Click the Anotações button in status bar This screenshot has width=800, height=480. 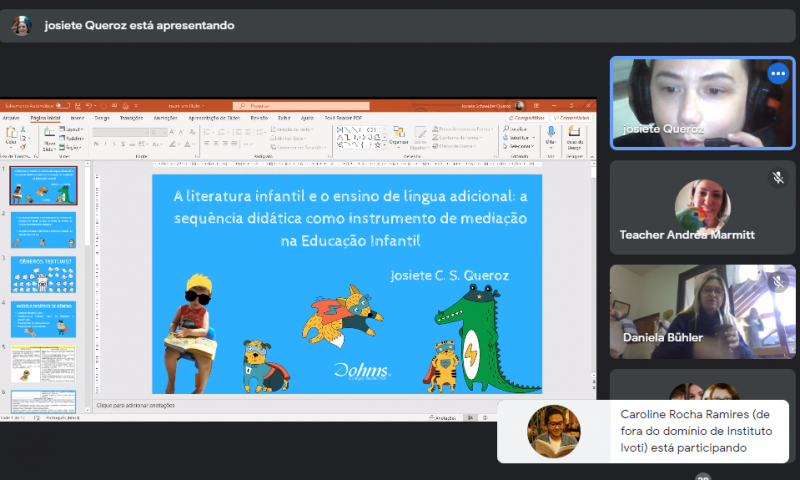tap(443, 418)
